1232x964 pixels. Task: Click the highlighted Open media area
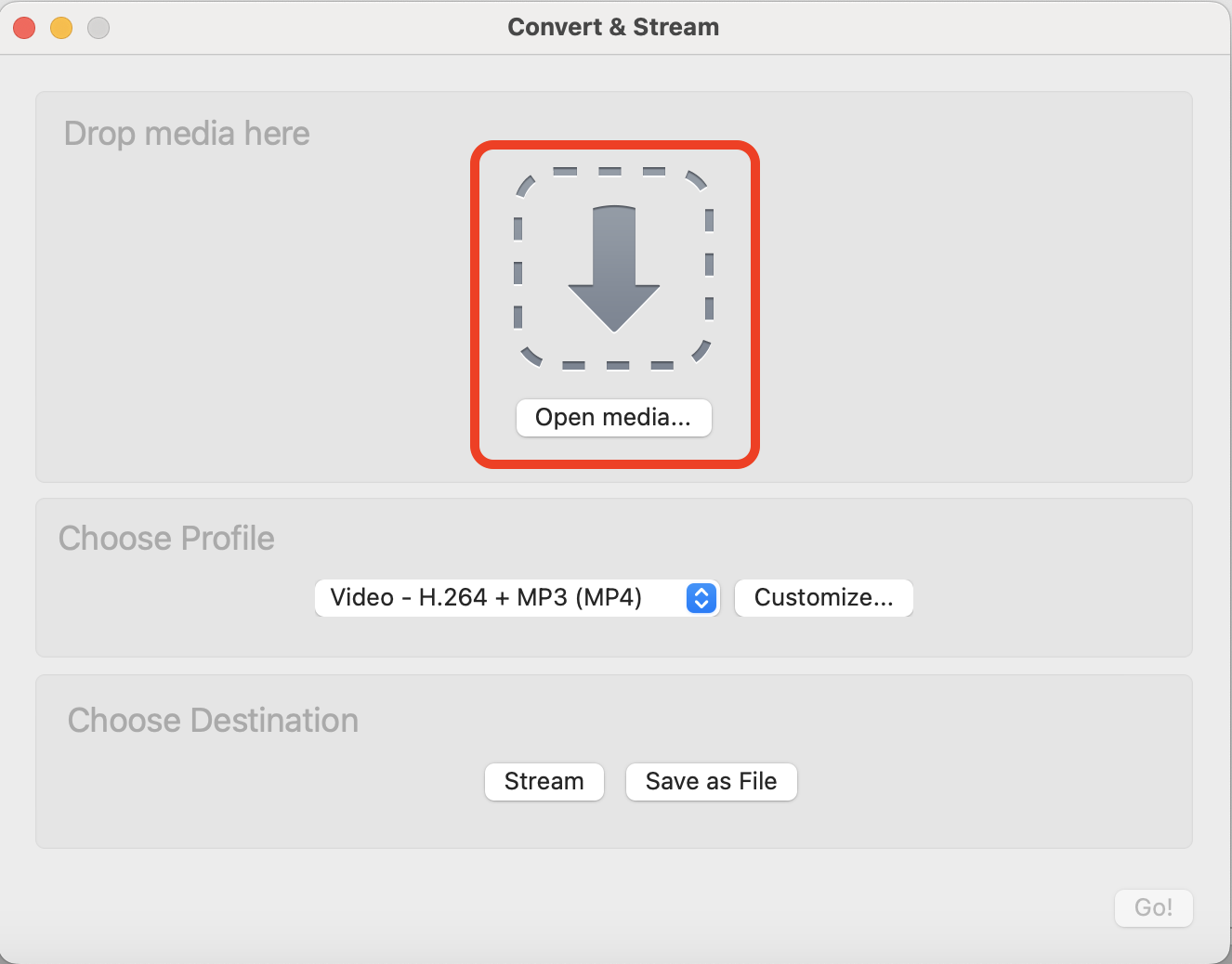click(x=613, y=306)
